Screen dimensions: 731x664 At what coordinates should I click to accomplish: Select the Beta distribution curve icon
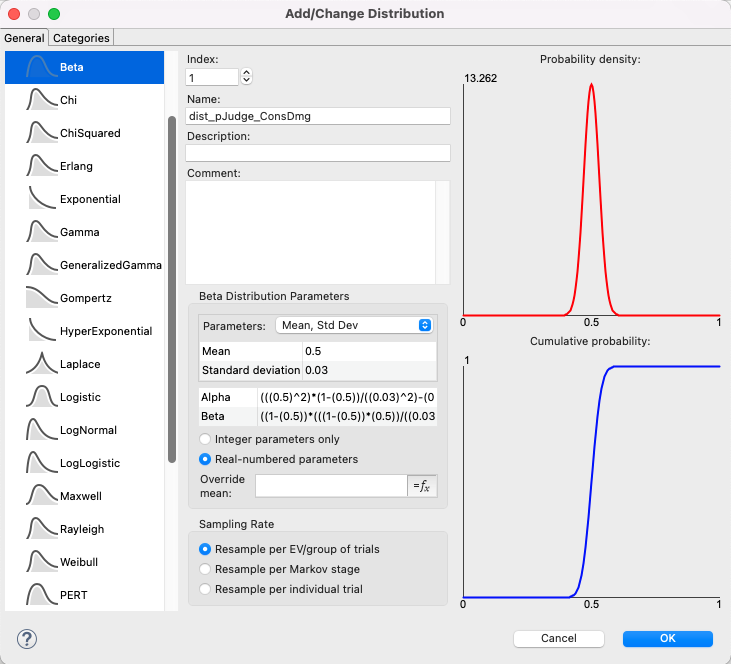click(41, 67)
